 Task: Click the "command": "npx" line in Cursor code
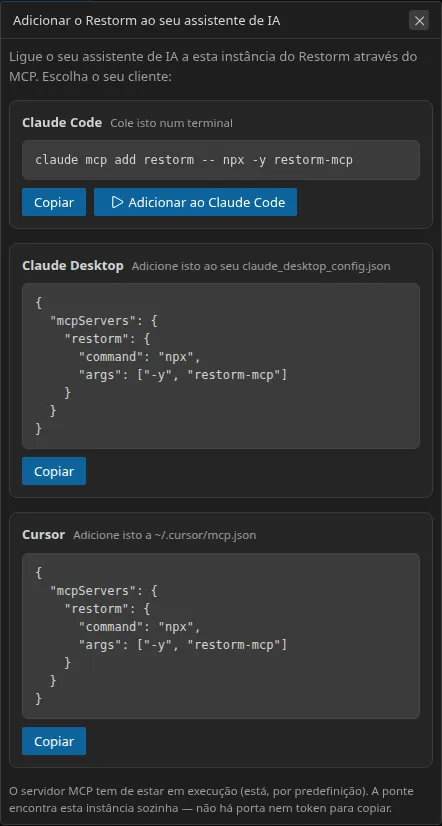[x=140, y=627]
